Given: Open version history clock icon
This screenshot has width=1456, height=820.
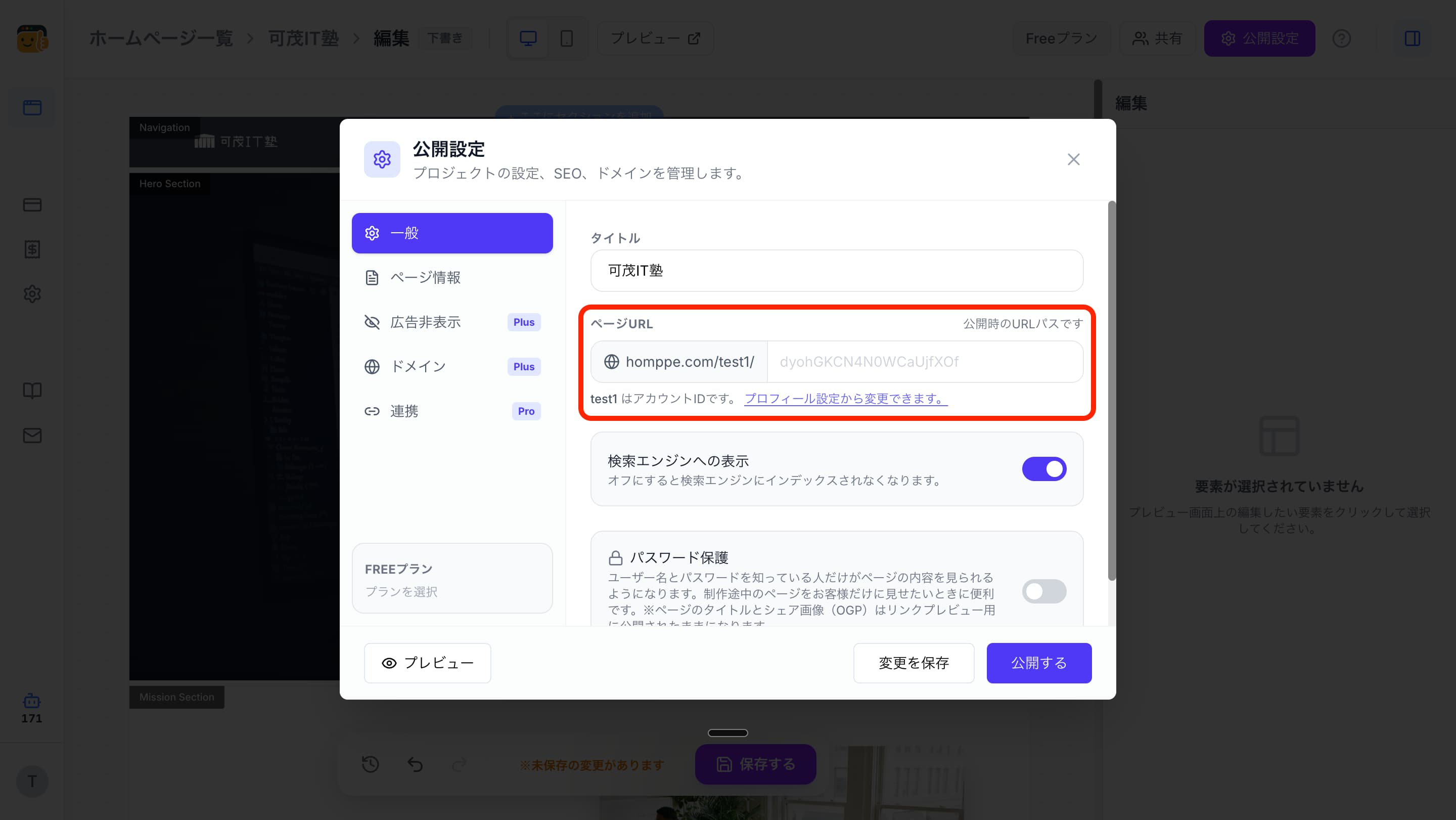Looking at the screenshot, I should [x=370, y=764].
